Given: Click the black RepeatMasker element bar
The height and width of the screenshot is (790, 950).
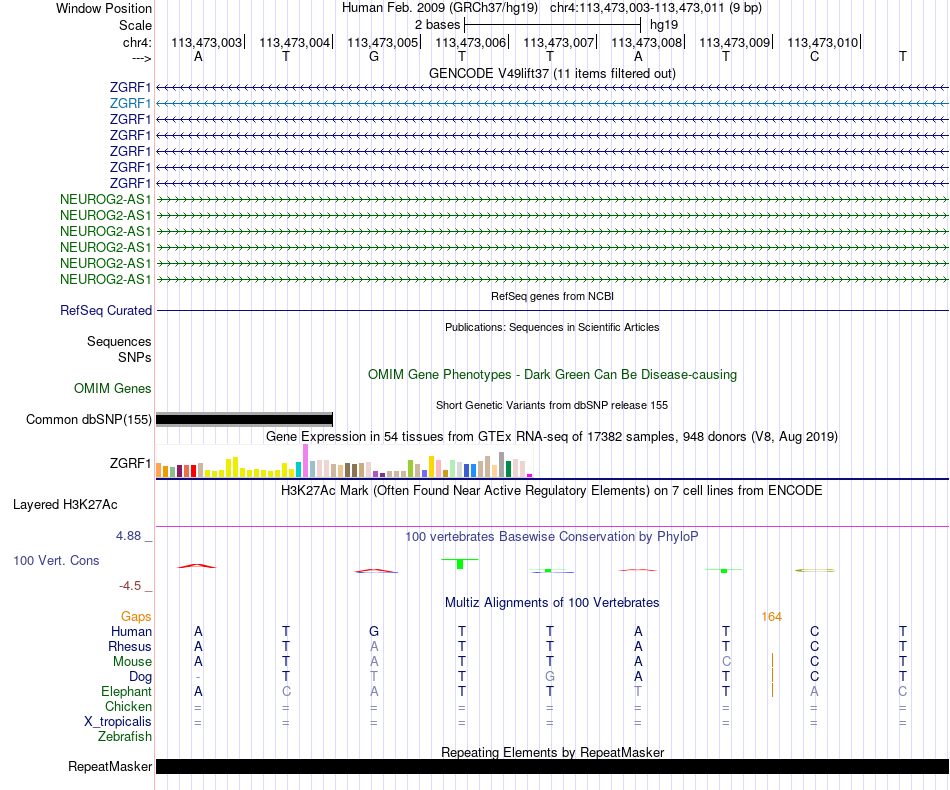Looking at the screenshot, I should coord(552,766).
